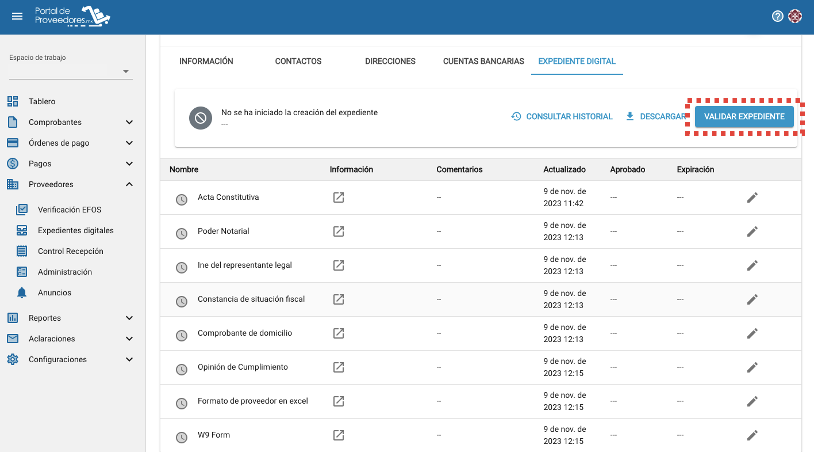
Task: Expand the Reportes menu chevron
Action: point(129,318)
